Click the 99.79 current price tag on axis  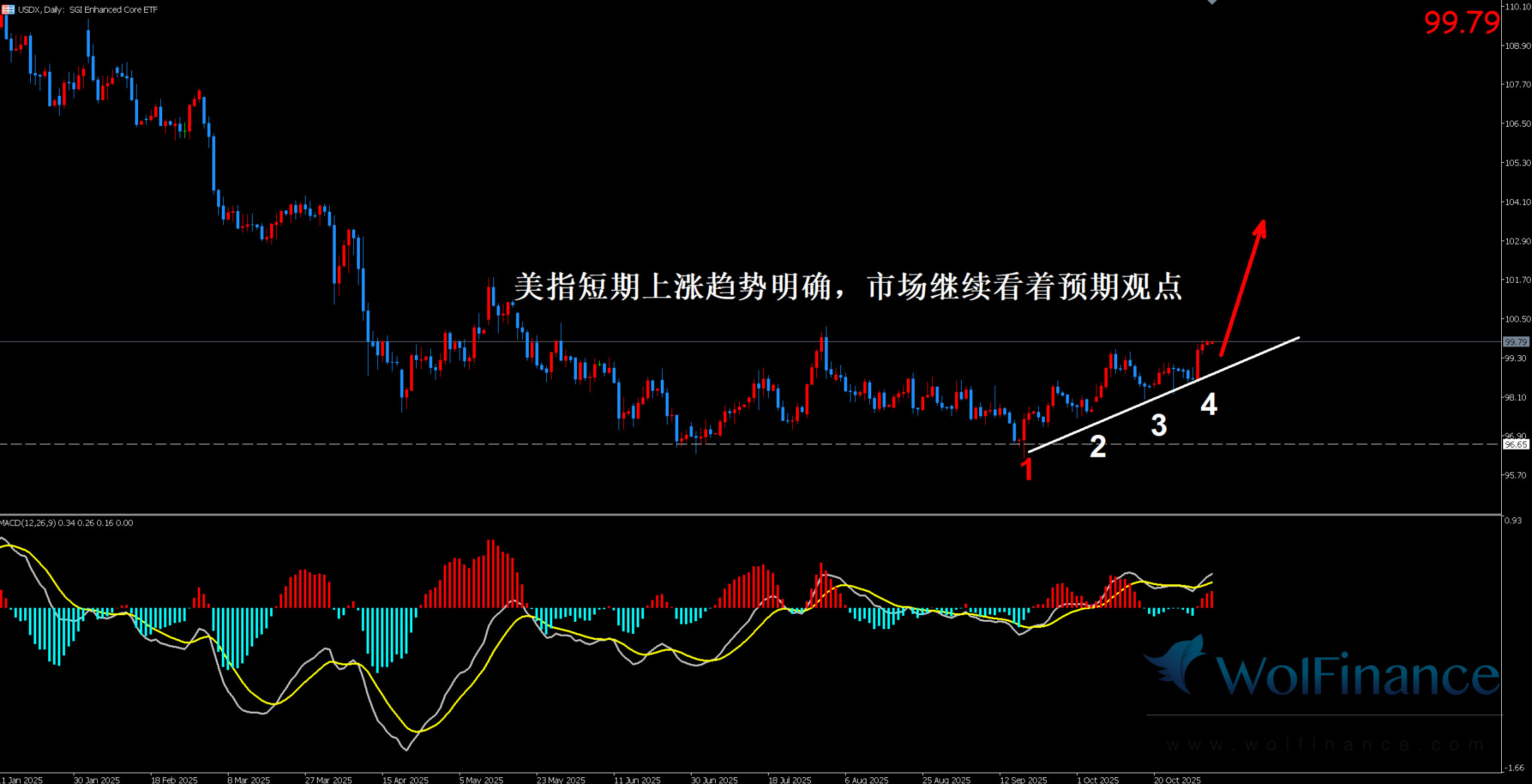click(1515, 342)
